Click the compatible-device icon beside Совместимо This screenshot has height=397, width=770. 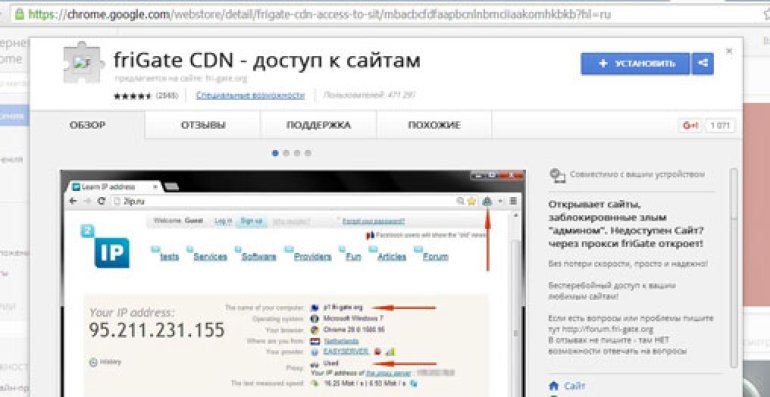click(x=557, y=175)
